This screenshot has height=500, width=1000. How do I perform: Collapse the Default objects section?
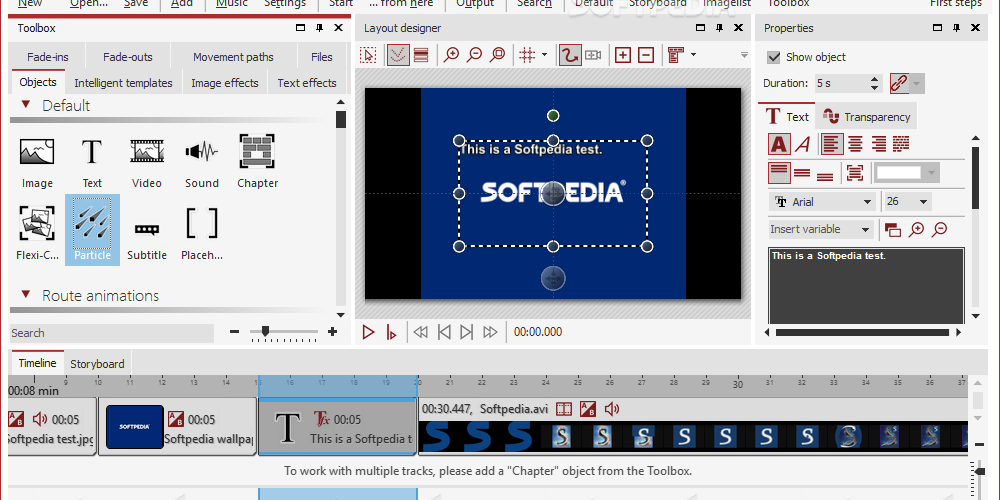click(26, 105)
